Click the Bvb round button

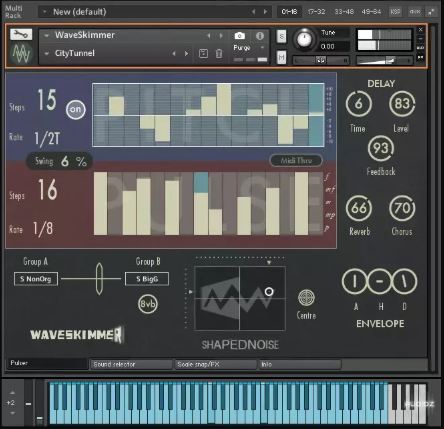(148, 304)
